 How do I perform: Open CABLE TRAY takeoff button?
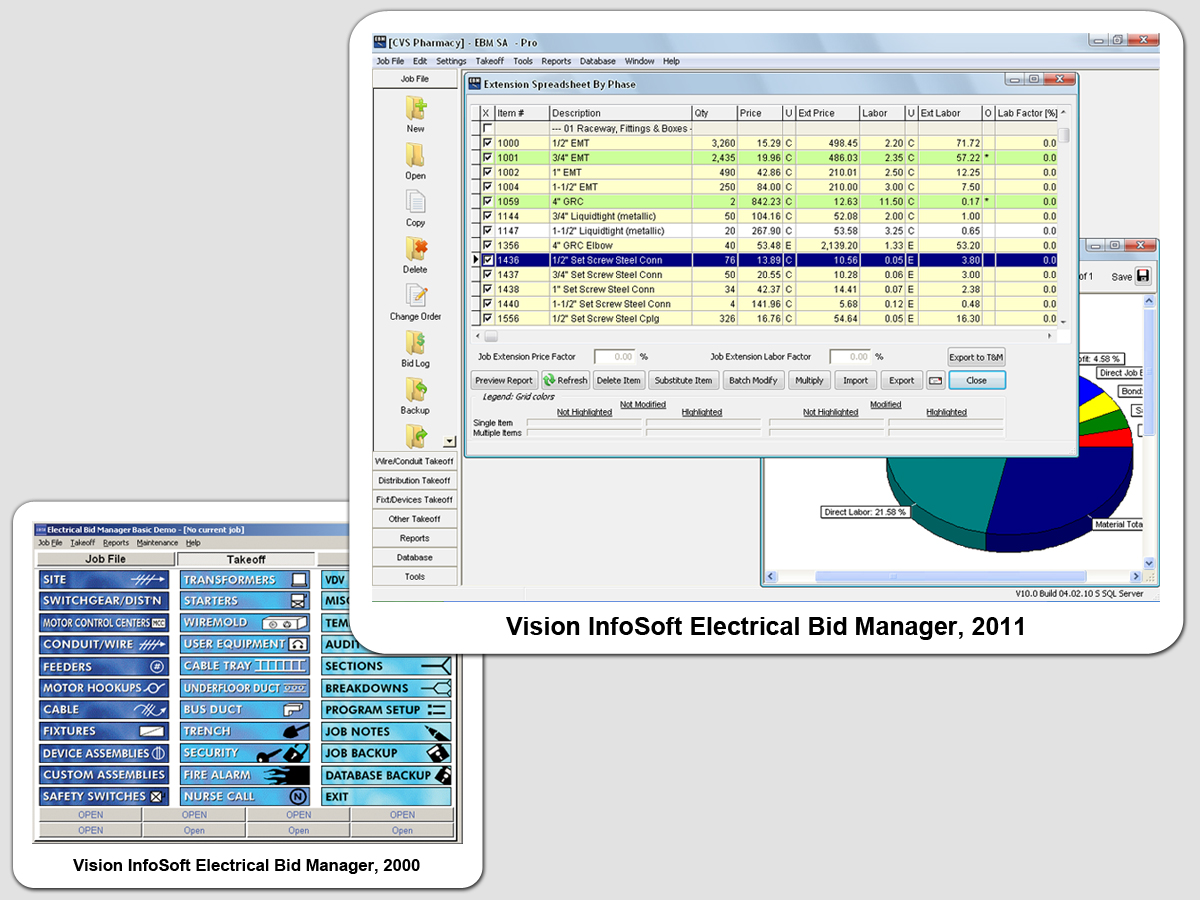(246, 666)
